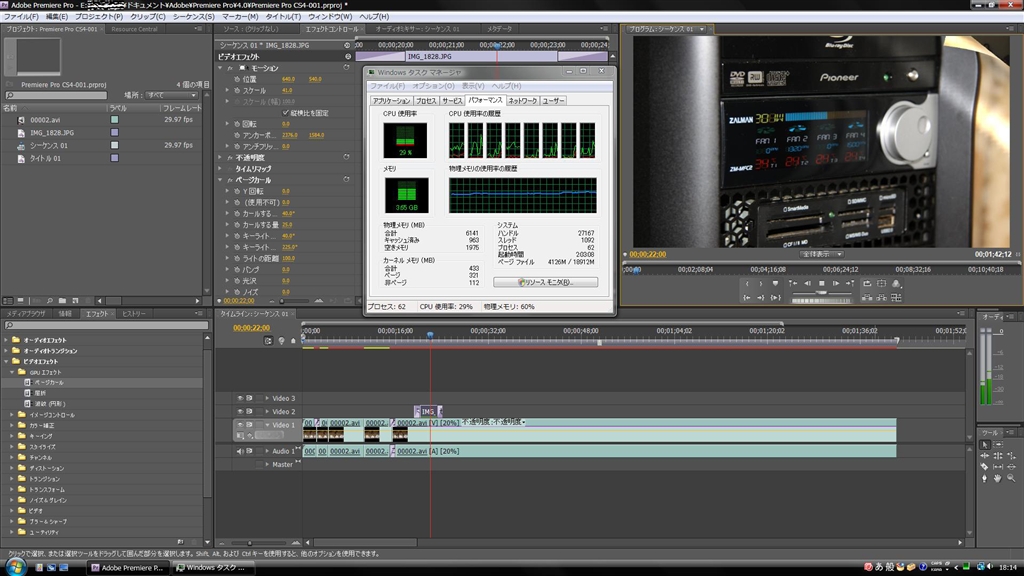Select the Selection tool in Tools panel
This screenshot has height=576, width=1024.
coord(985,444)
